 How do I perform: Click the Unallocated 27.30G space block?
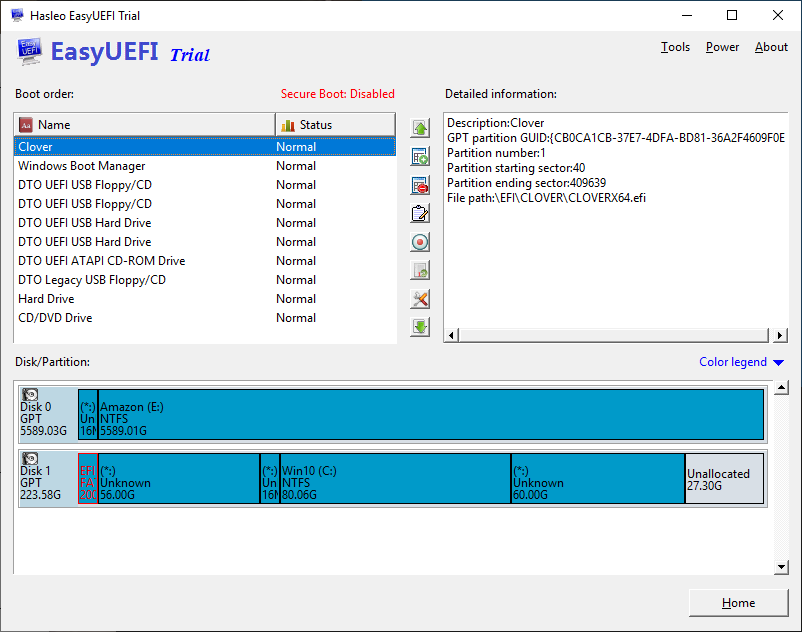[x=724, y=478]
